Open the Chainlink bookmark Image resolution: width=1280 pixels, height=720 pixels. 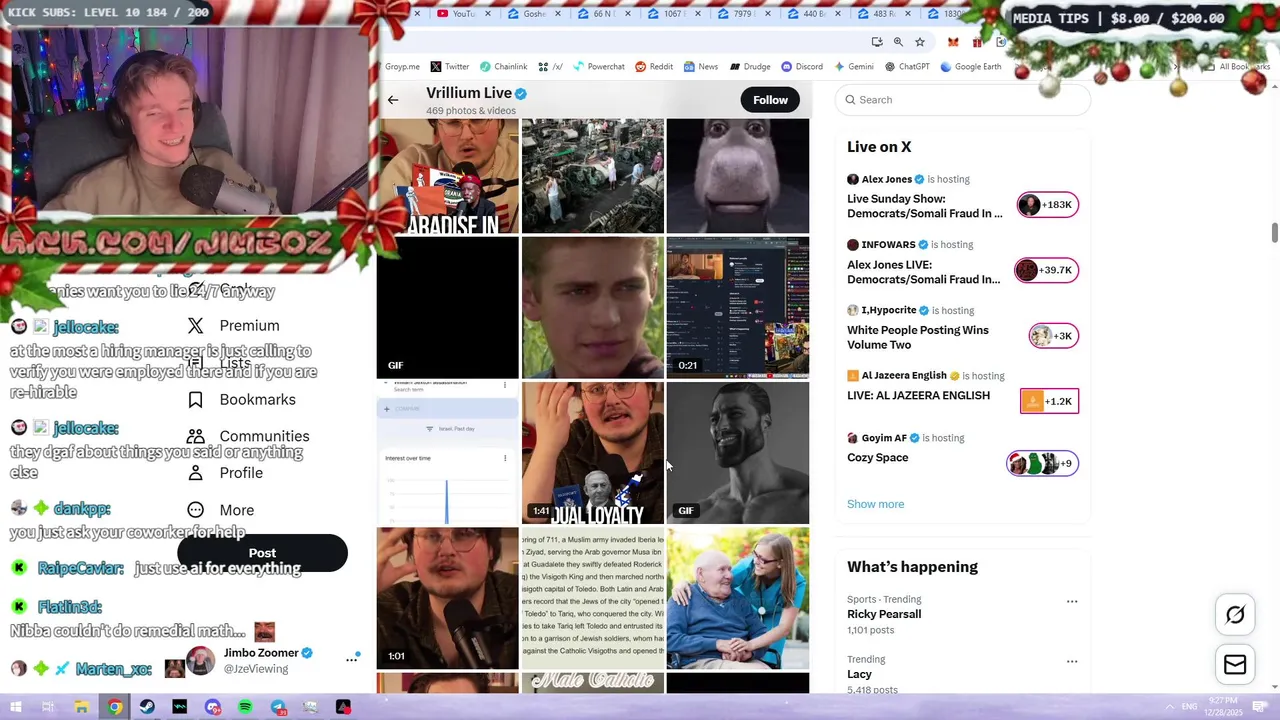click(503, 67)
